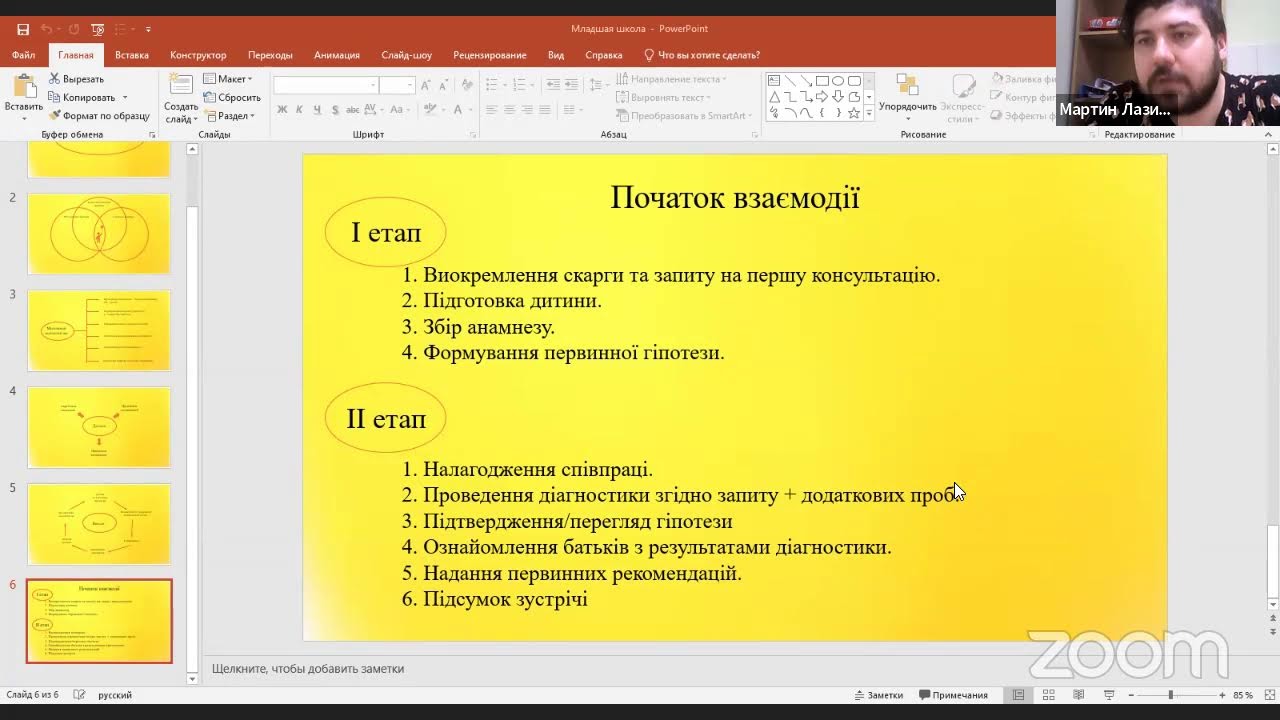The height and width of the screenshot is (720, 1280).
Task: Click the zoom slider handle
Action: click(x=1170, y=695)
